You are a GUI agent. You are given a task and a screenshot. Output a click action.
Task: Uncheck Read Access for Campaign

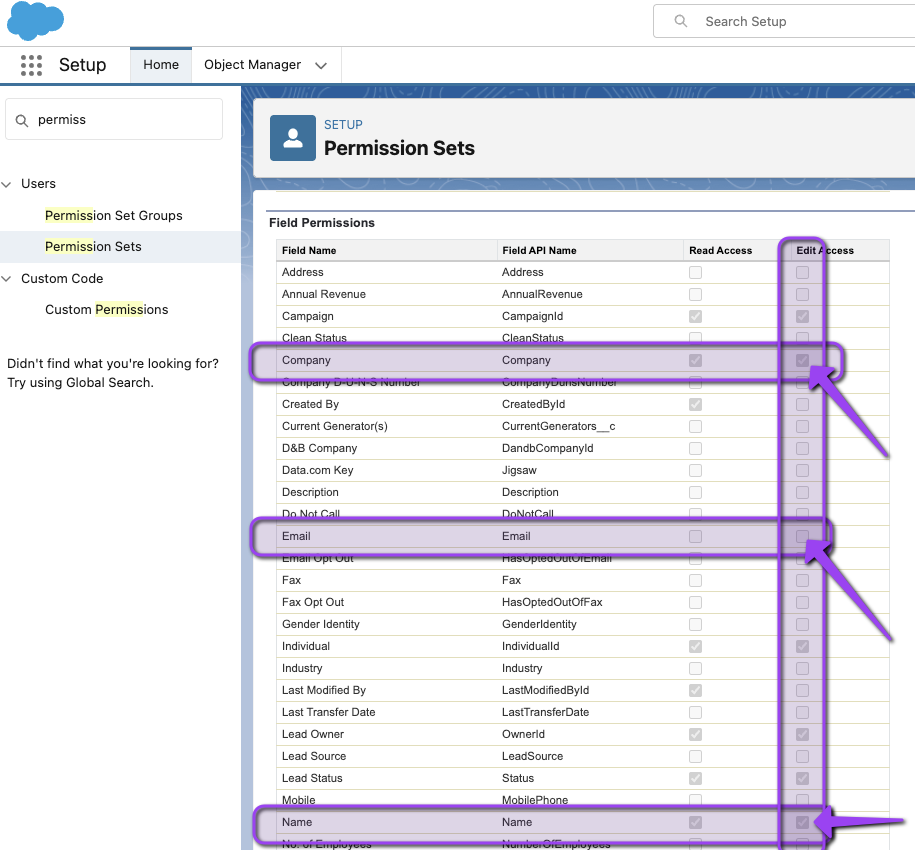pyautogui.click(x=695, y=316)
